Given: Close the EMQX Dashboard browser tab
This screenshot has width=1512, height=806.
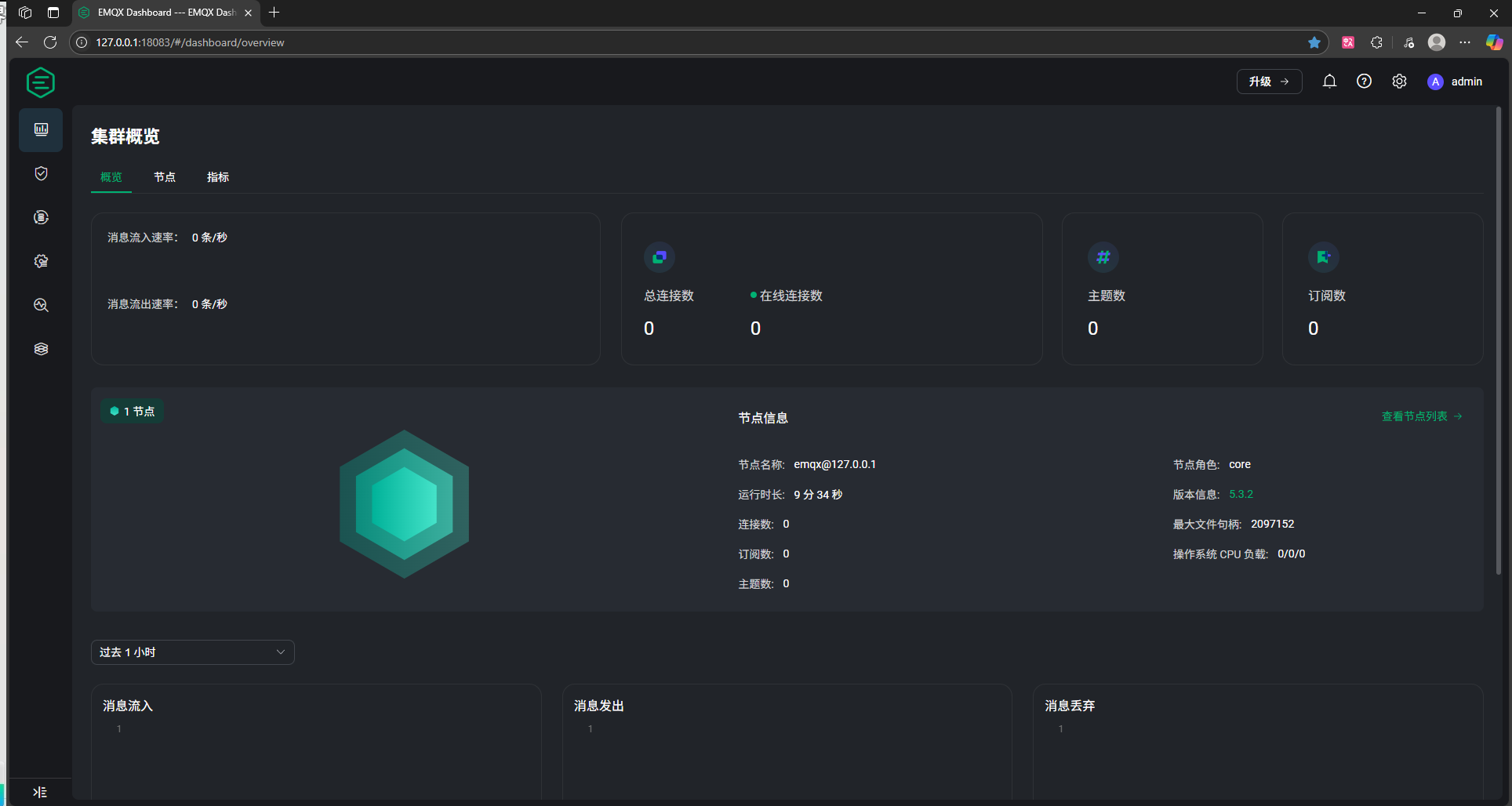Looking at the screenshot, I should (x=248, y=13).
